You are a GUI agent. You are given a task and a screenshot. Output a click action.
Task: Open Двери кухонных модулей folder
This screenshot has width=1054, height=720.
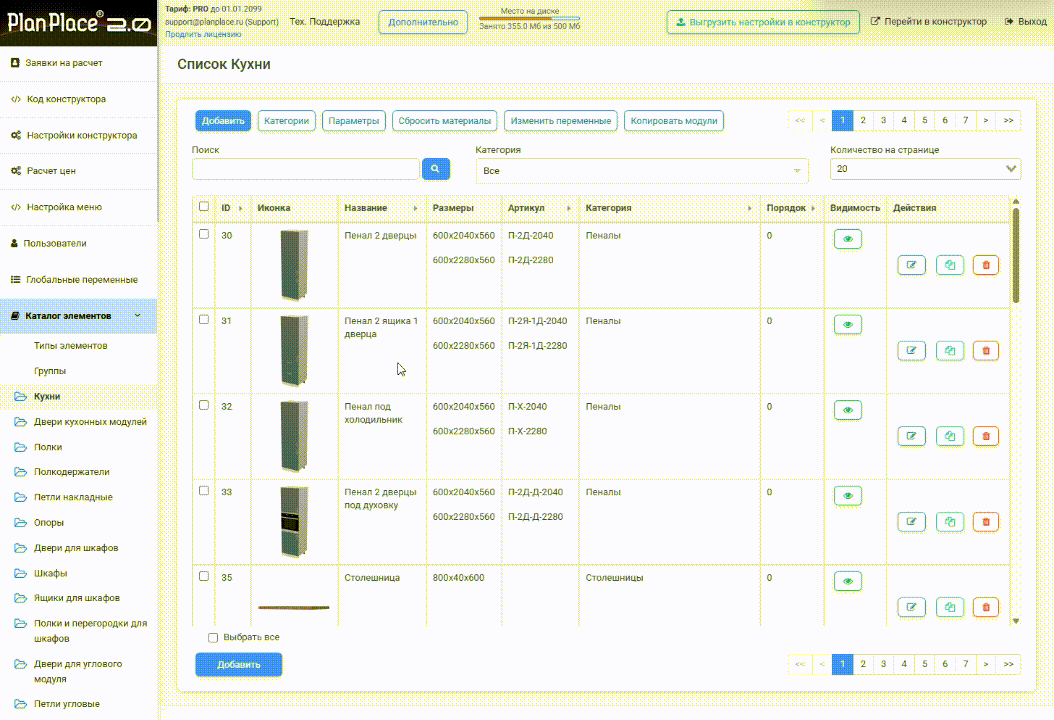click(x=79, y=422)
